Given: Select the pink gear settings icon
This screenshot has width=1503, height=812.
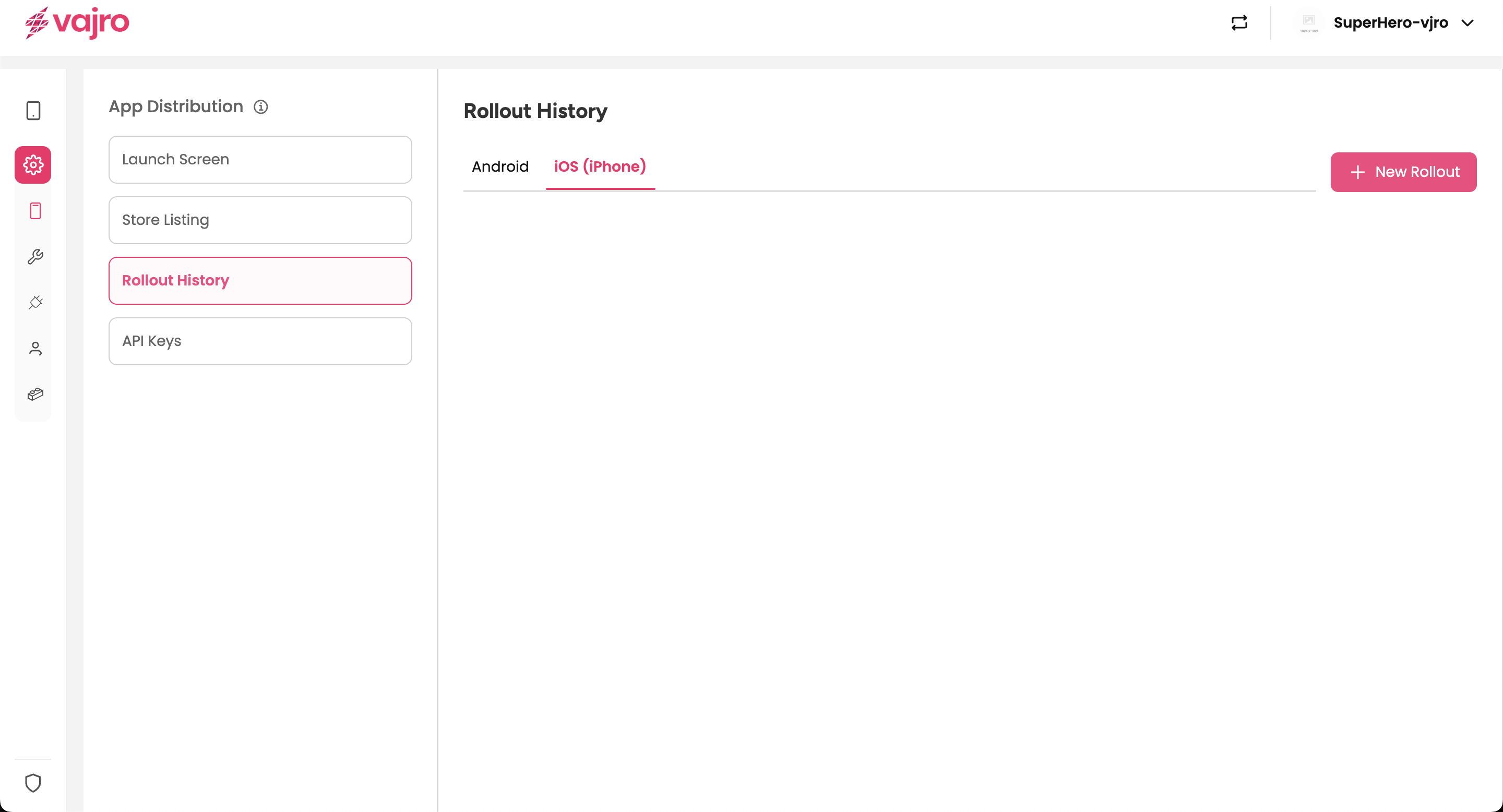Looking at the screenshot, I should point(33,165).
